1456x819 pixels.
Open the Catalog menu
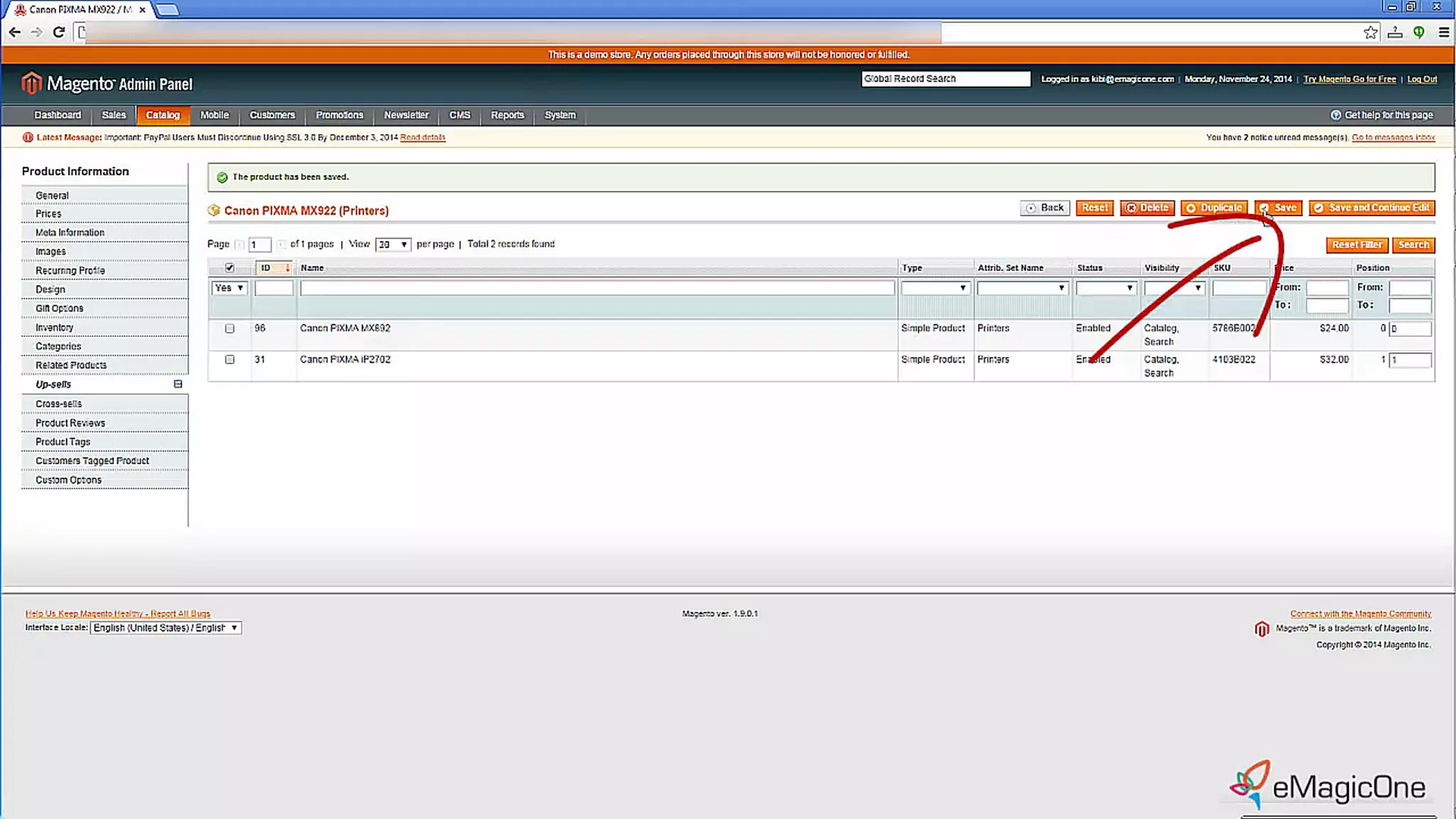(163, 115)
